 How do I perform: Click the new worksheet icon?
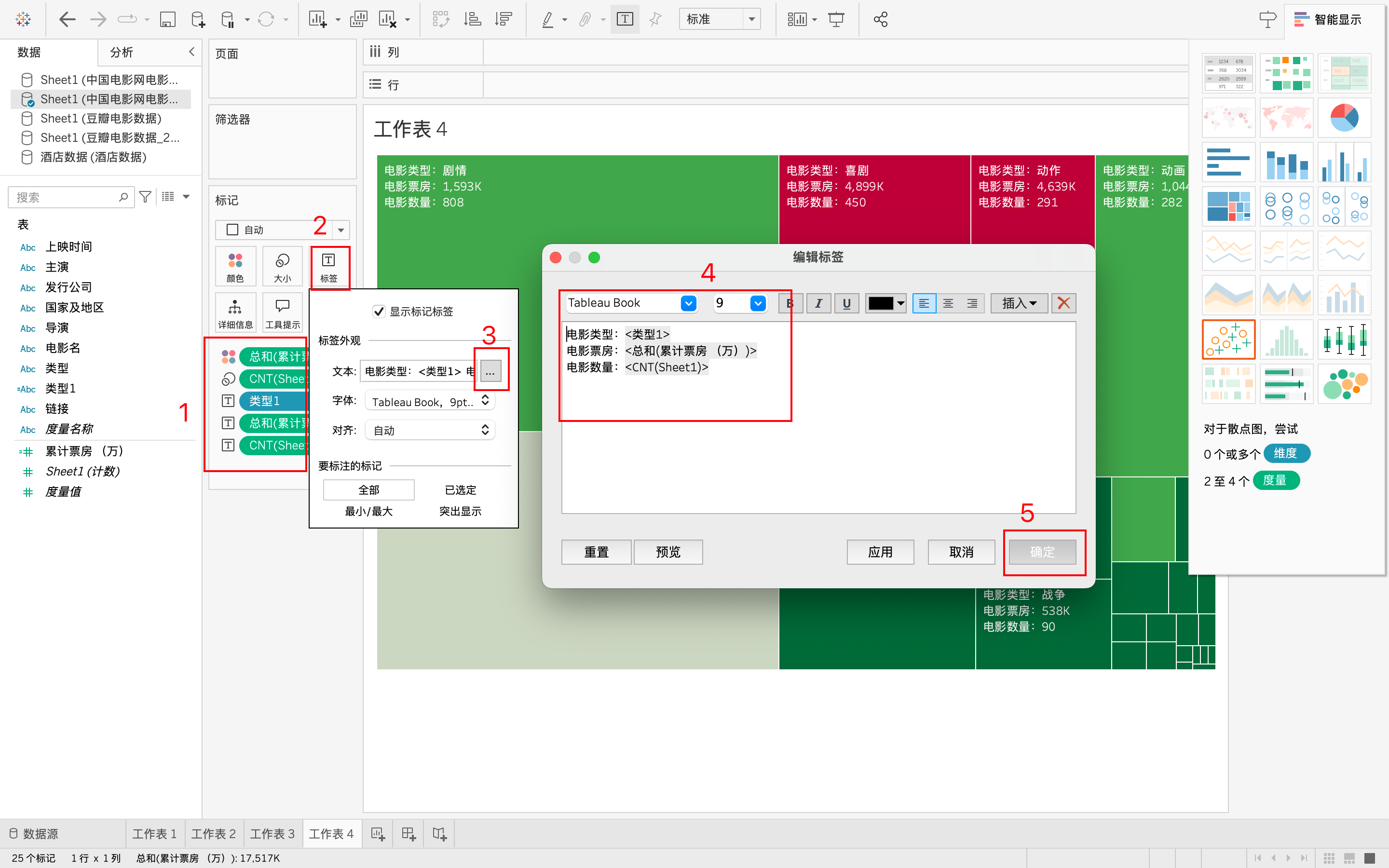[x=377, y=834]
